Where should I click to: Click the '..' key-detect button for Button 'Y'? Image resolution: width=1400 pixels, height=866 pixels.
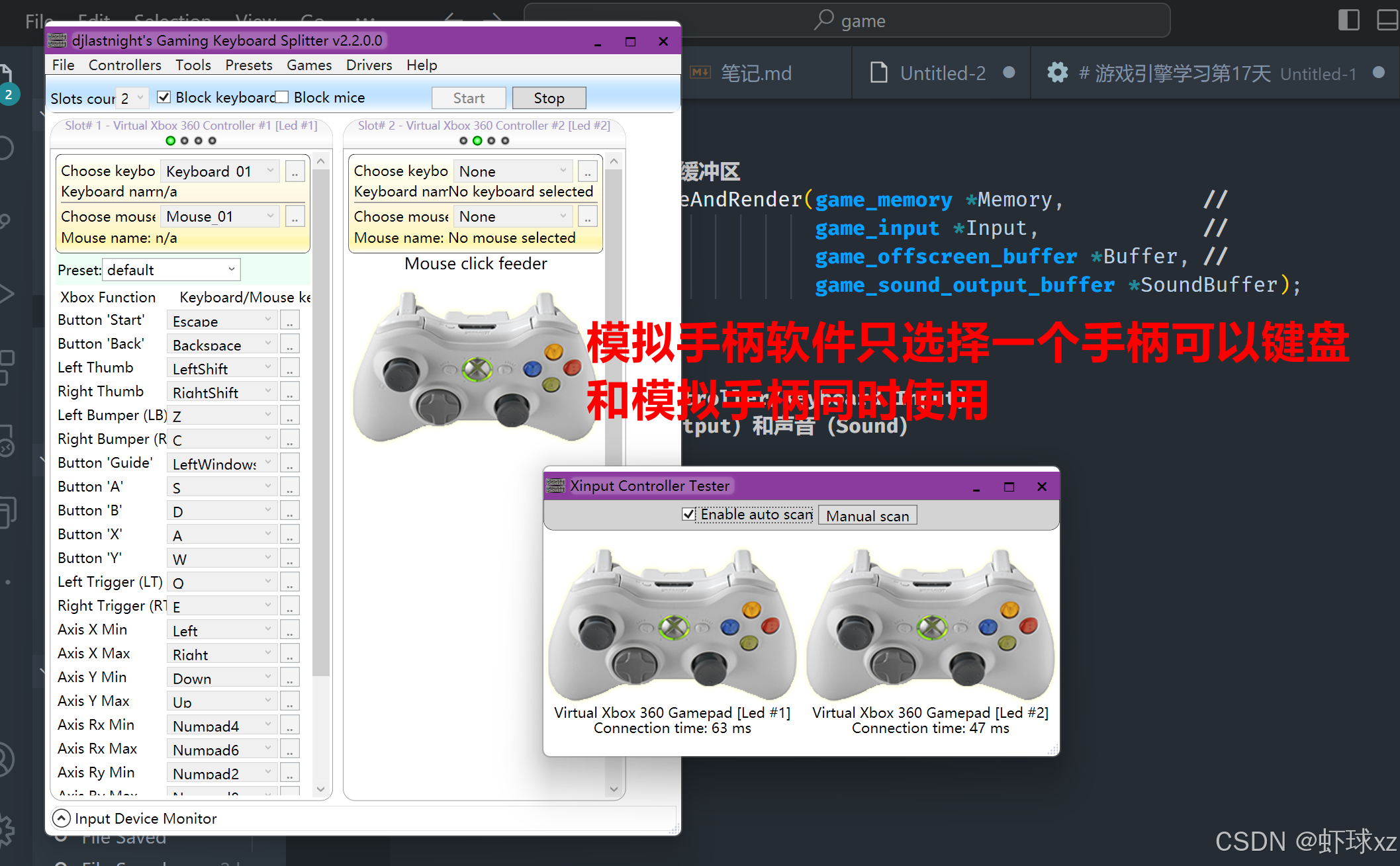[289, 559]
